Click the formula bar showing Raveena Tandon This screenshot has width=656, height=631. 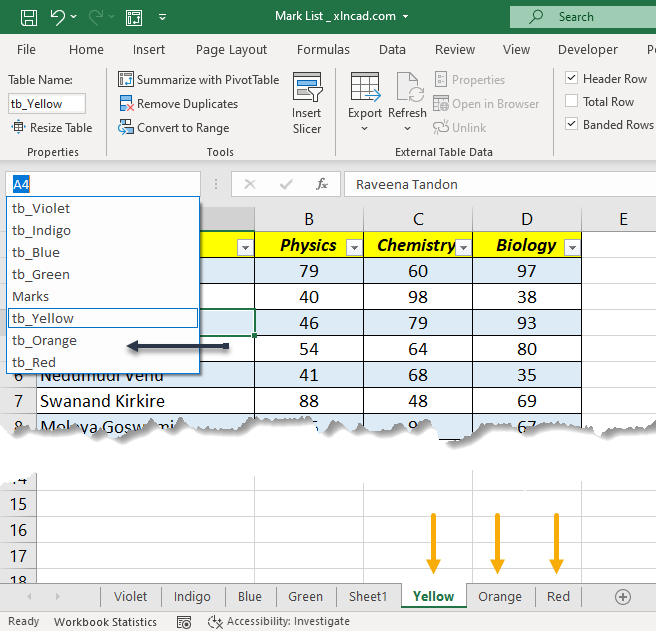click(x=500, y=185)
